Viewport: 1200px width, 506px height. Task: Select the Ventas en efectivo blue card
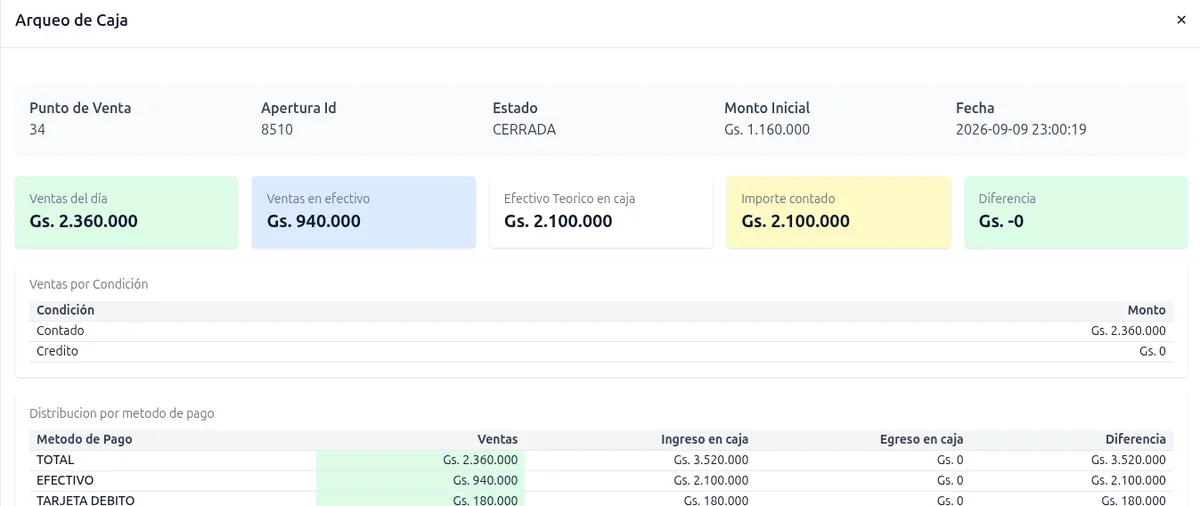(364, 212)
